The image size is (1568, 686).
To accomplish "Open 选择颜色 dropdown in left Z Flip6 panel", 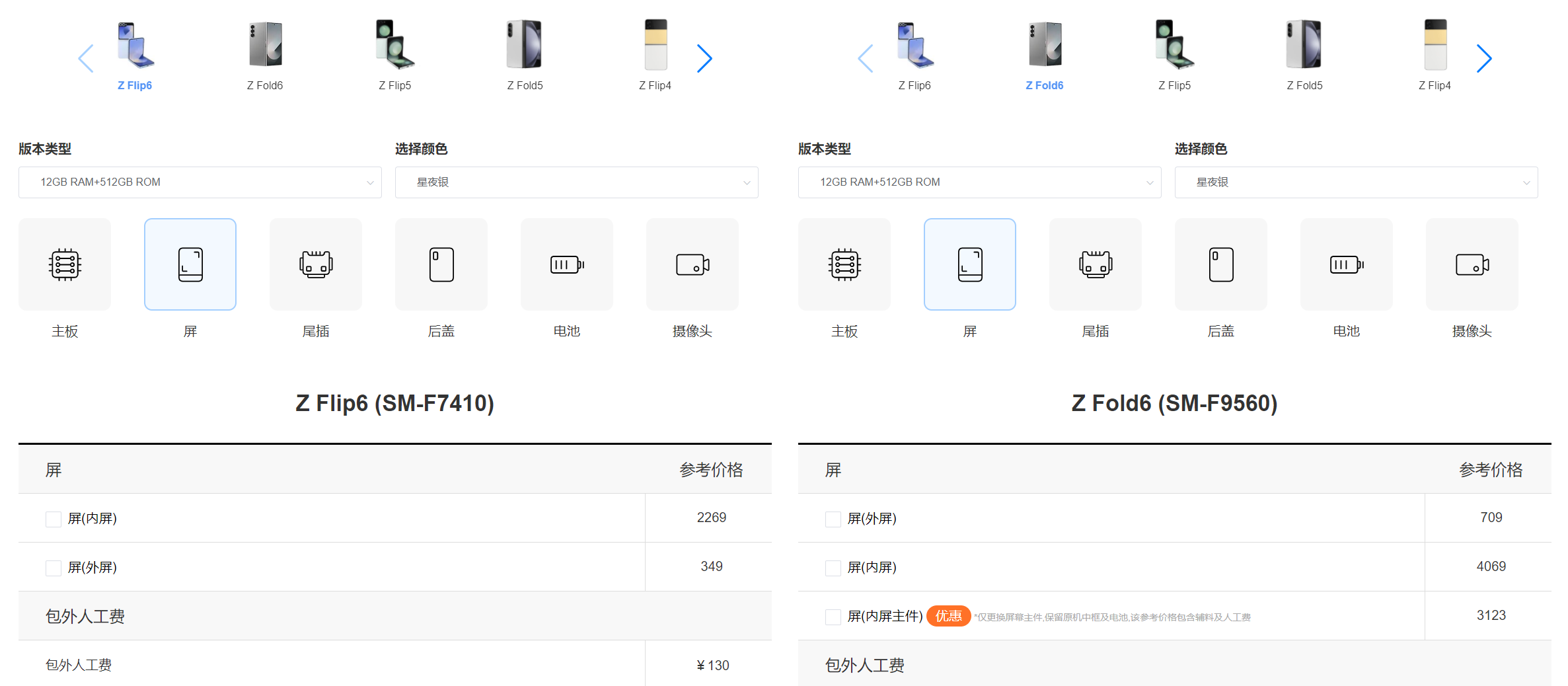I will (577, 182).
